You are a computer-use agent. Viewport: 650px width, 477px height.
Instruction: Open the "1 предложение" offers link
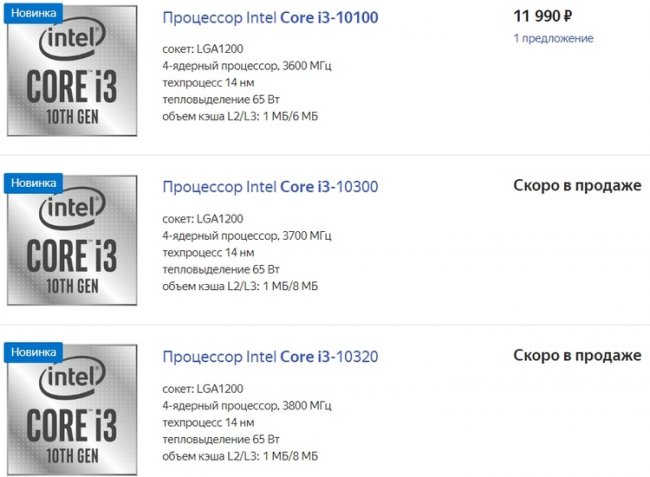coord(553,38)
